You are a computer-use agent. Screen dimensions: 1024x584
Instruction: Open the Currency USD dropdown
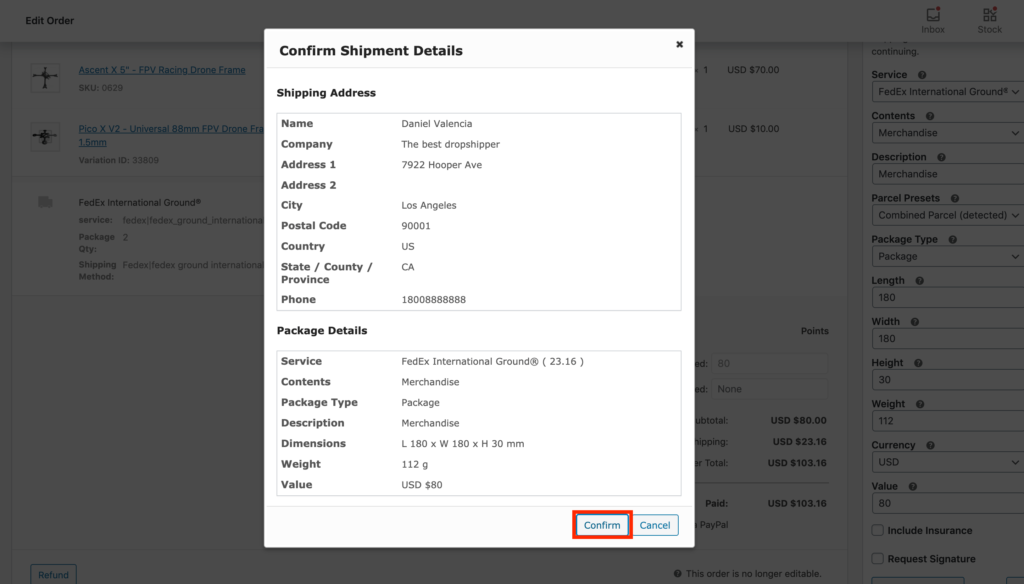pyautogui.click(x=946, y=462)
